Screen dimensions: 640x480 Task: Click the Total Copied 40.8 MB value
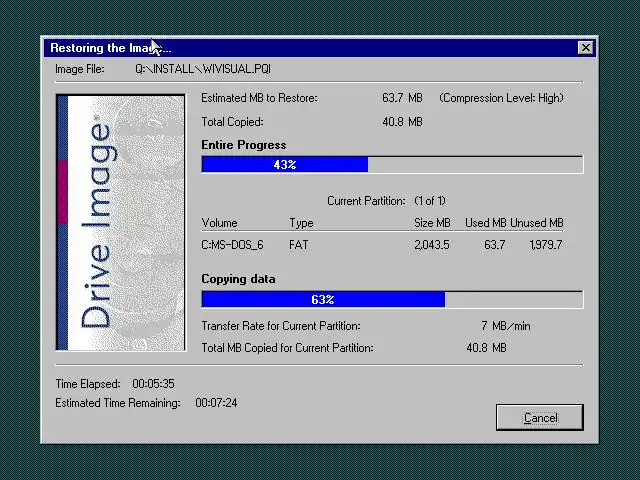pyautogui.click(x=402, y=122)
